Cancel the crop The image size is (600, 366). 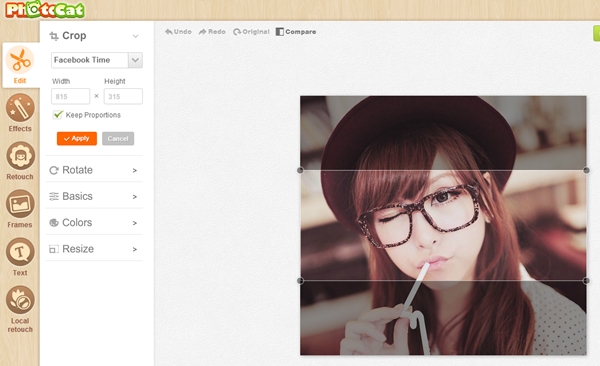(118, 139)
